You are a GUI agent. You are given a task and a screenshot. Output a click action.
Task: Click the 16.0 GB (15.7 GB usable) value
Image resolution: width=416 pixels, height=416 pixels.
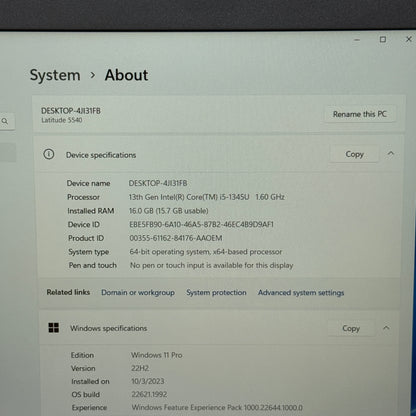click(169, 211)
